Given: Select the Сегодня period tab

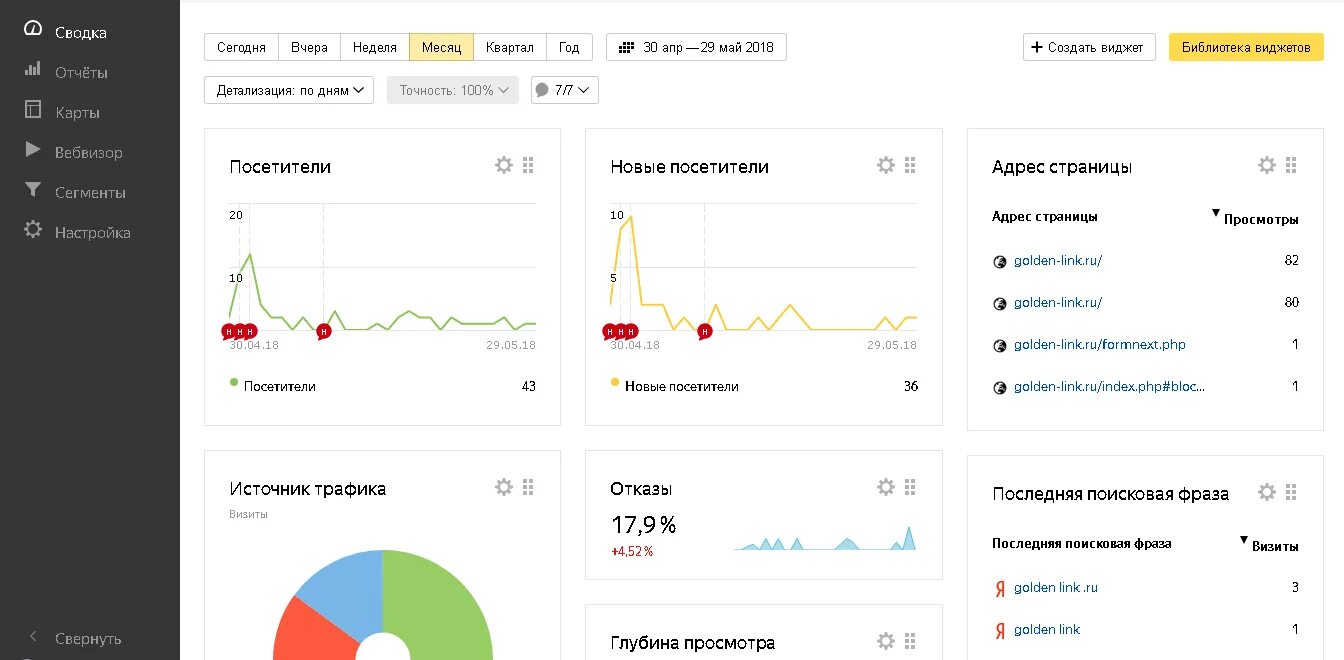Looking at the screenshot, I should point(240,46).
